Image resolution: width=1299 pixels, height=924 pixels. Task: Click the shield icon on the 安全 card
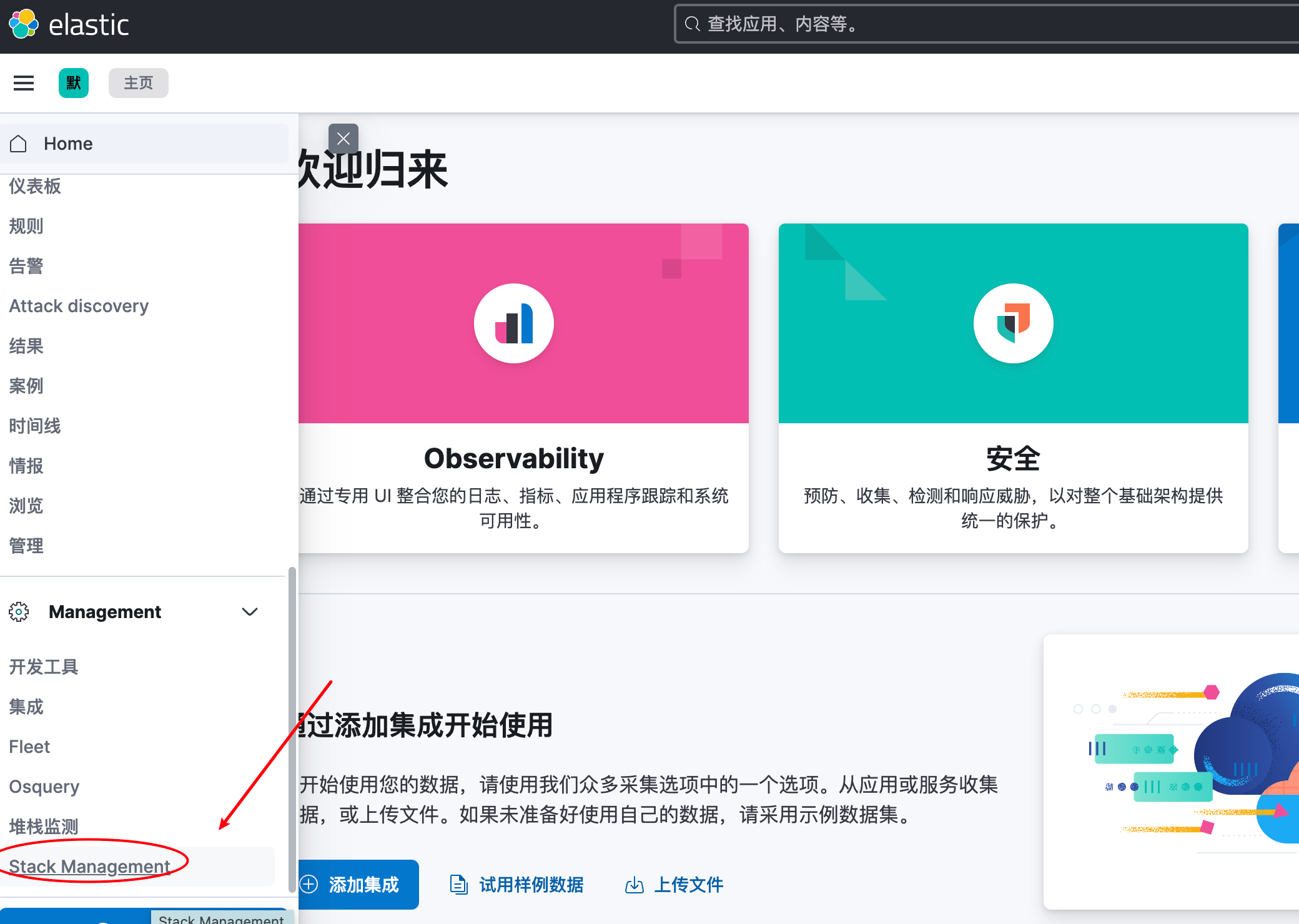[1012, 323]
